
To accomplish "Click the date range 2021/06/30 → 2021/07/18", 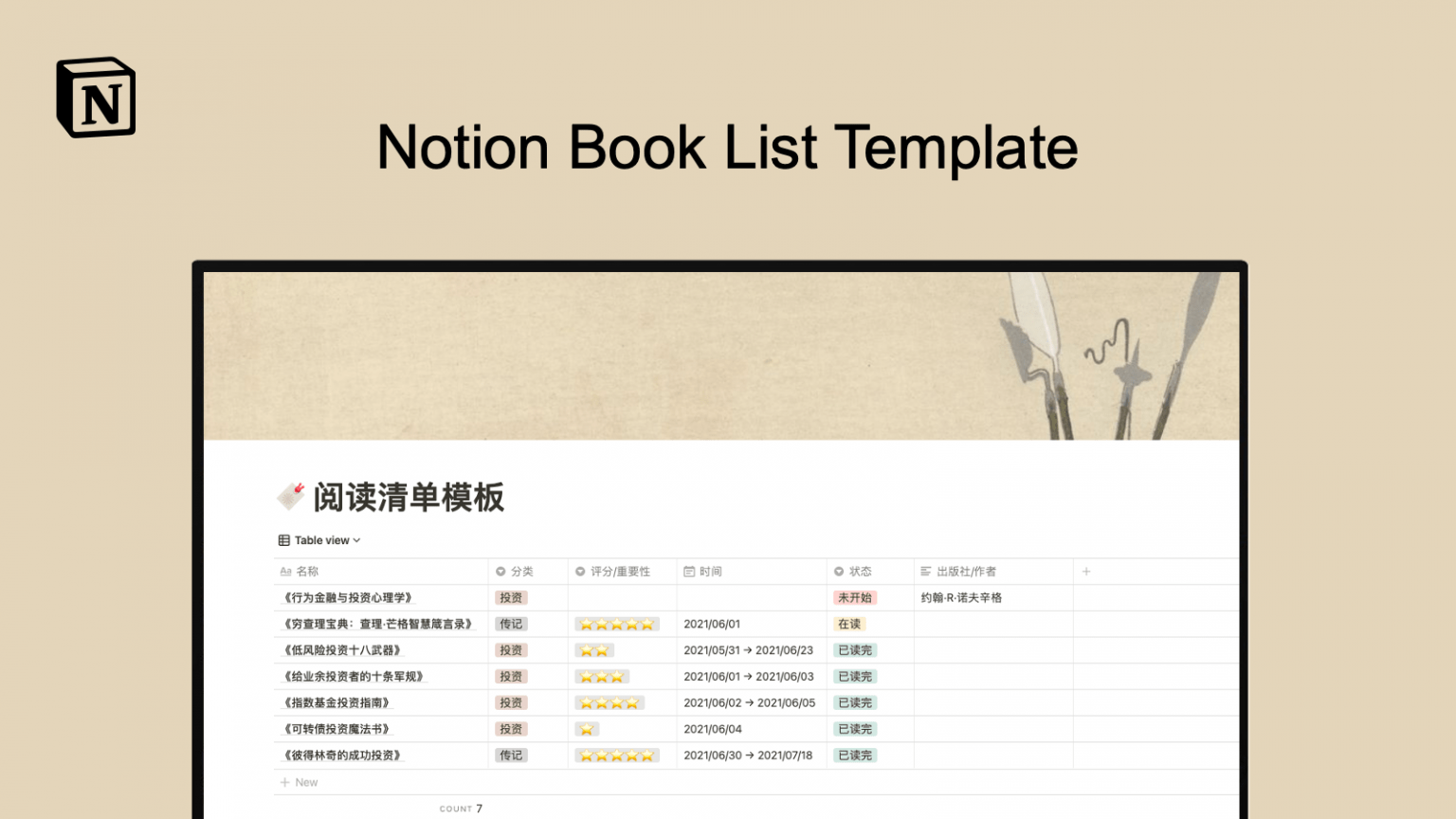I will pos(748,755).
